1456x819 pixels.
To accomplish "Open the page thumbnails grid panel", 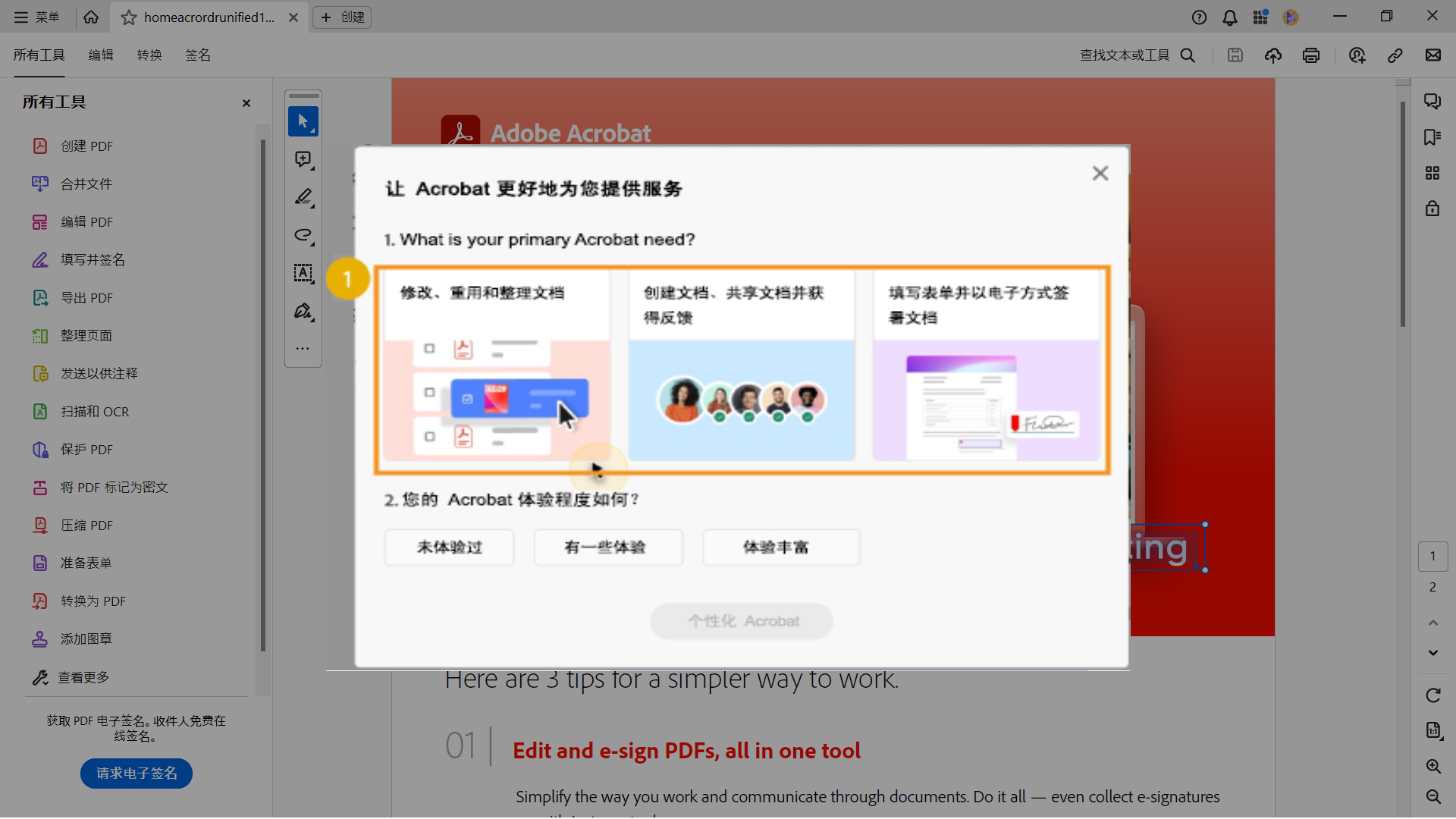I will [x=1432, y=172].
